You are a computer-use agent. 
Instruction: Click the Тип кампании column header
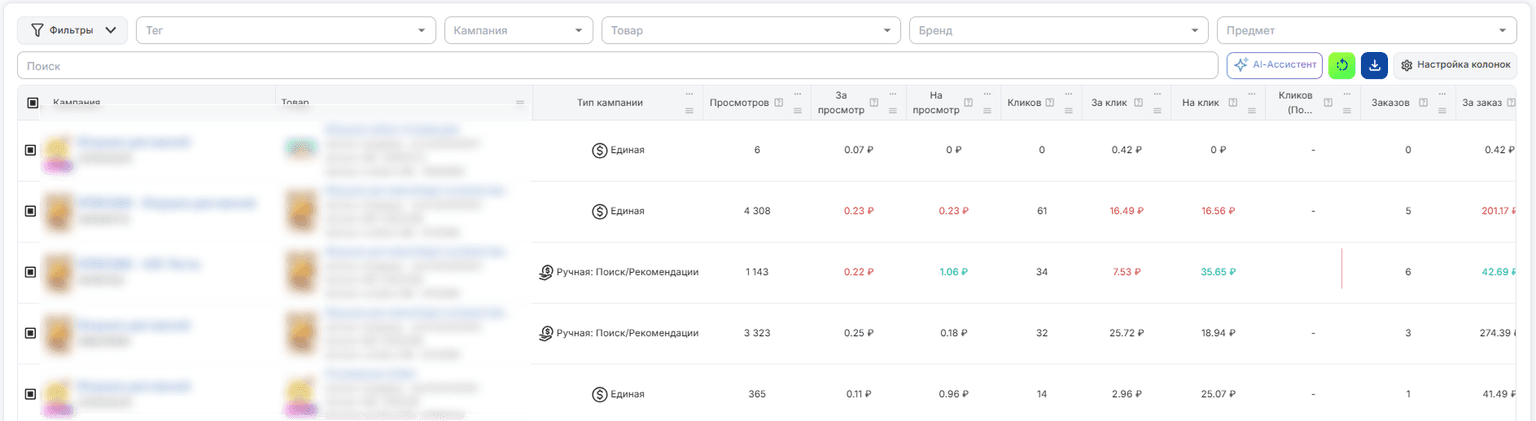(610, 103)
